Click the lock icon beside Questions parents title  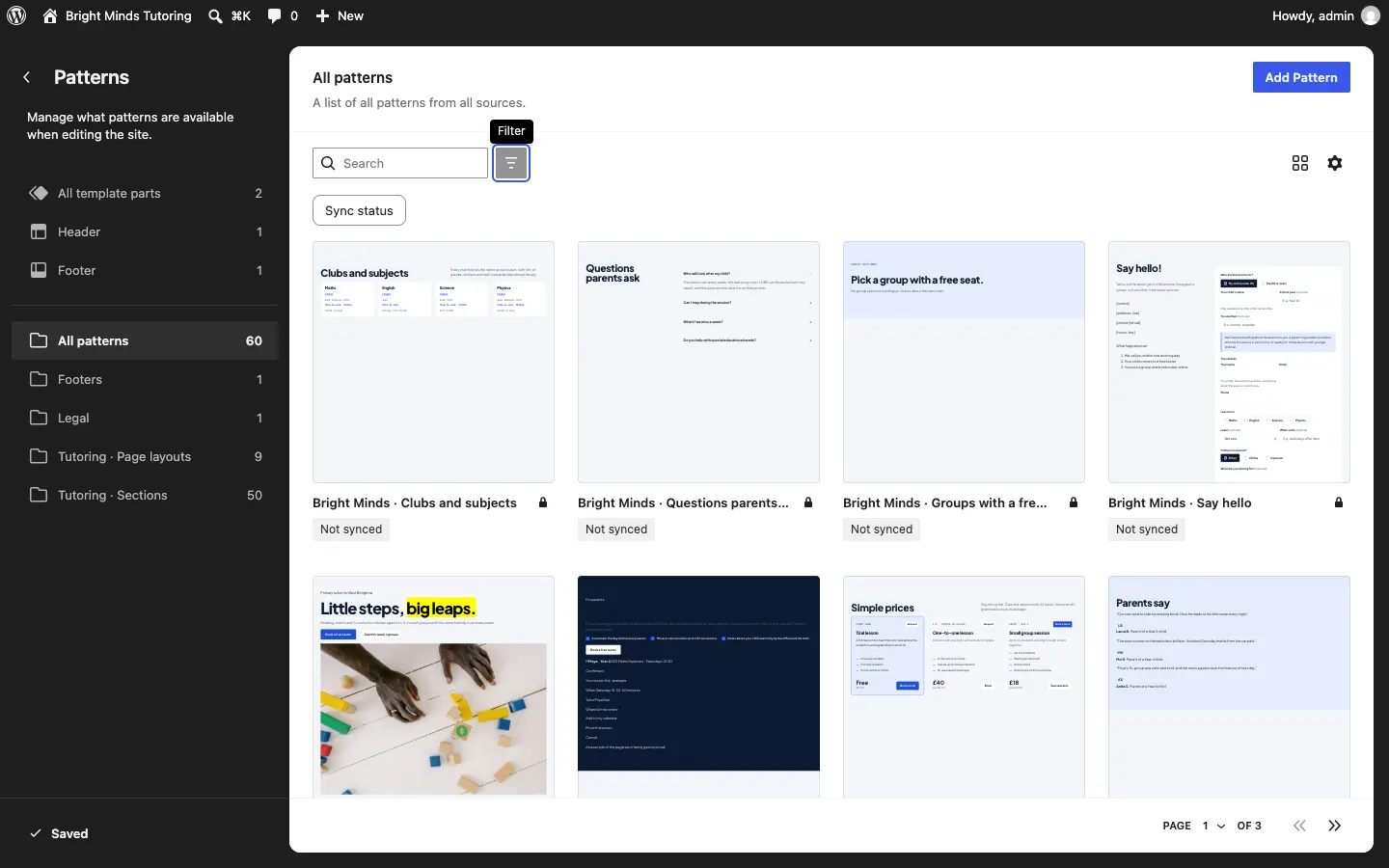[x=808, y=502]
